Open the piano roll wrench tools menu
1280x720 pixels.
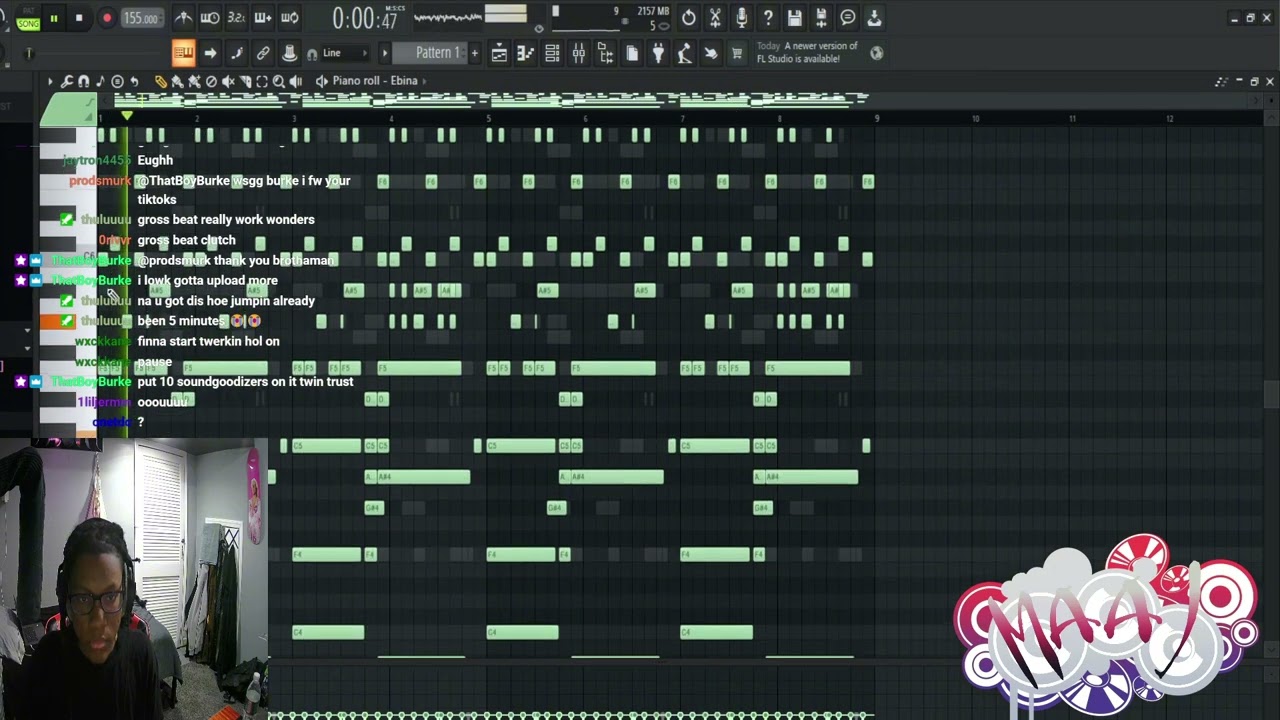[x=67, y=81]
